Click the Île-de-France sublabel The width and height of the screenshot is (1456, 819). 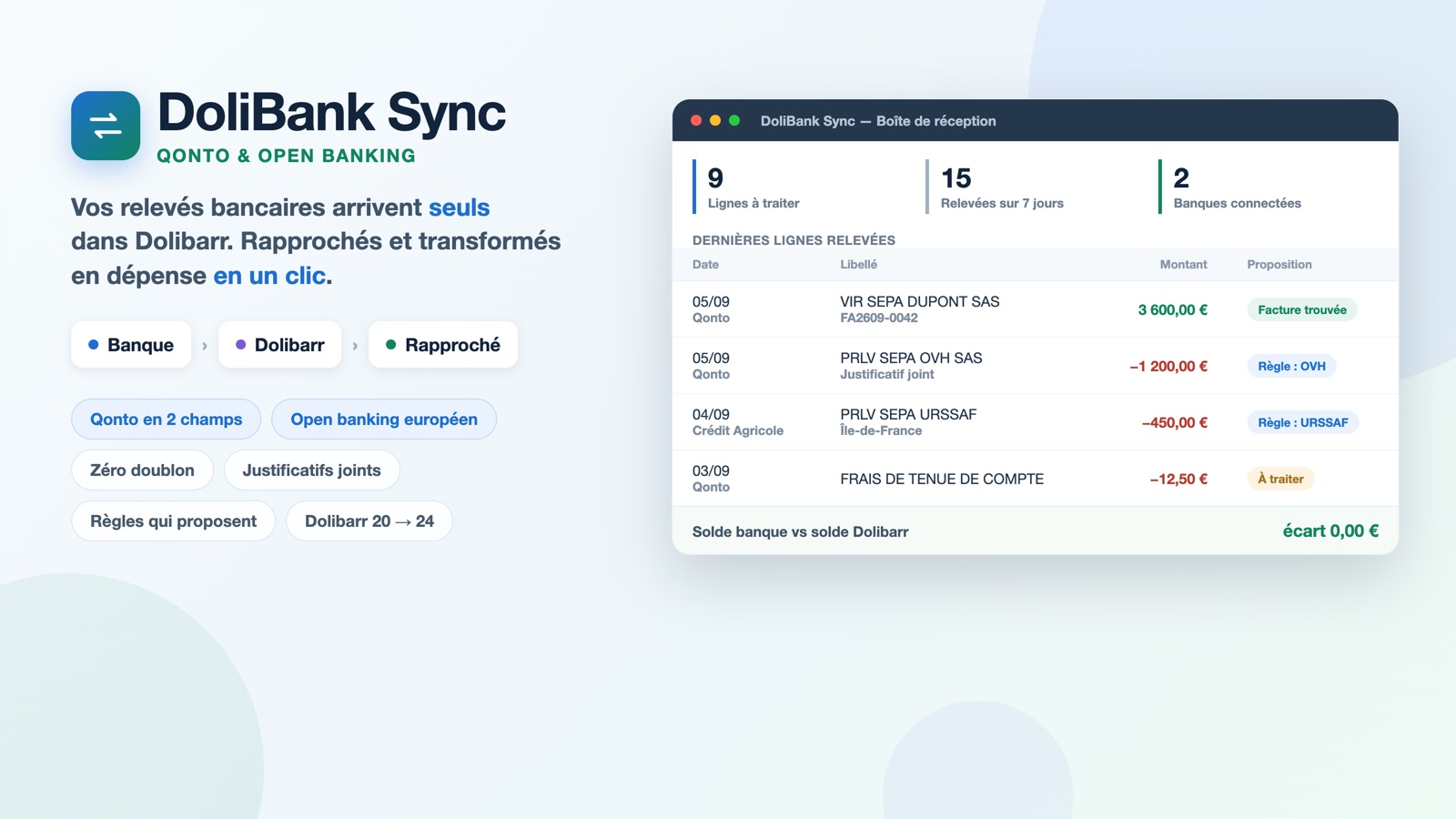point(881,431)
